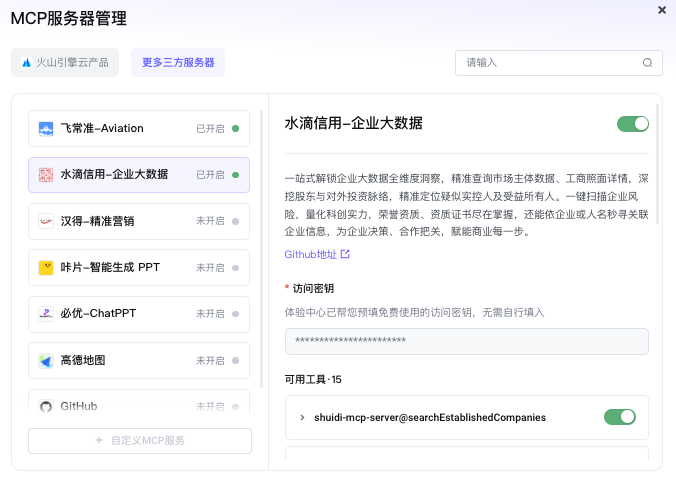Select 必优-ChatPPT server item

pos(139,314)
